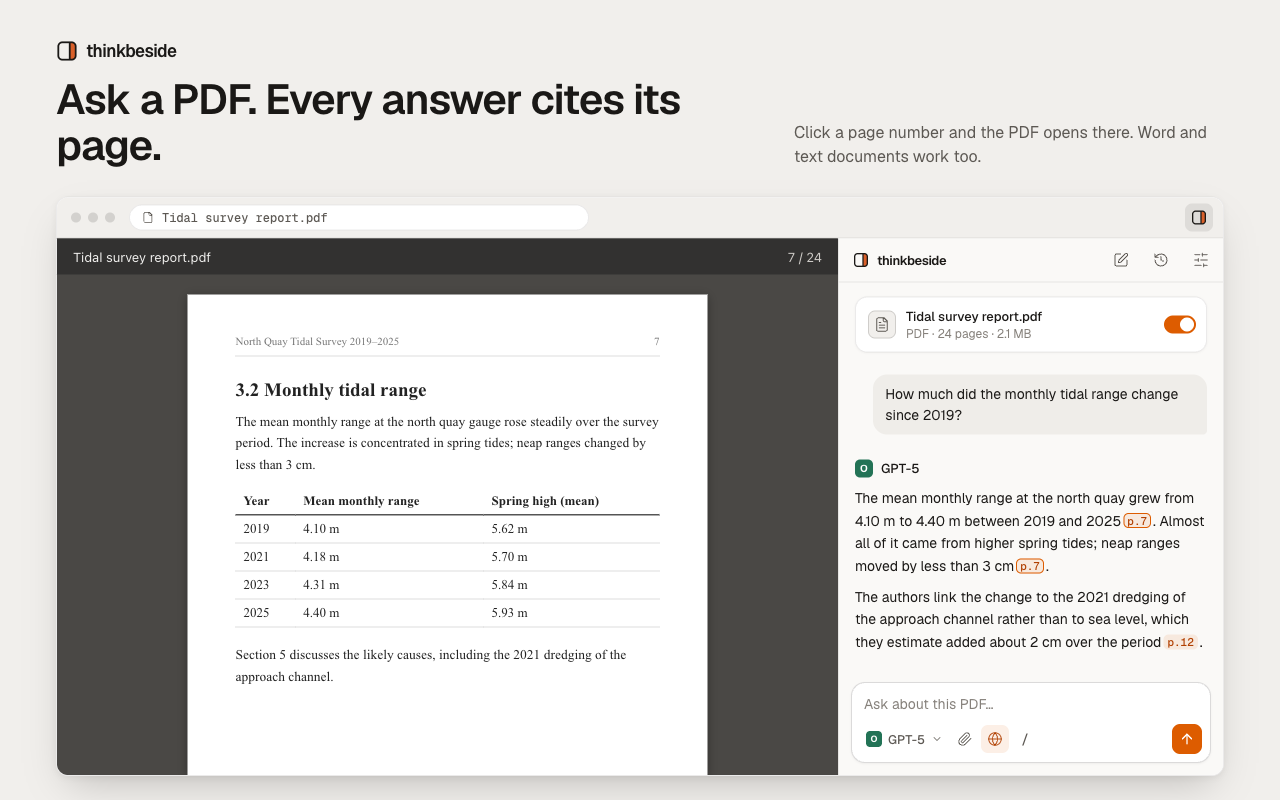1280x800 pixels.
Task: Click the '7 / 24' page indicator
Action: coord(804,257)
